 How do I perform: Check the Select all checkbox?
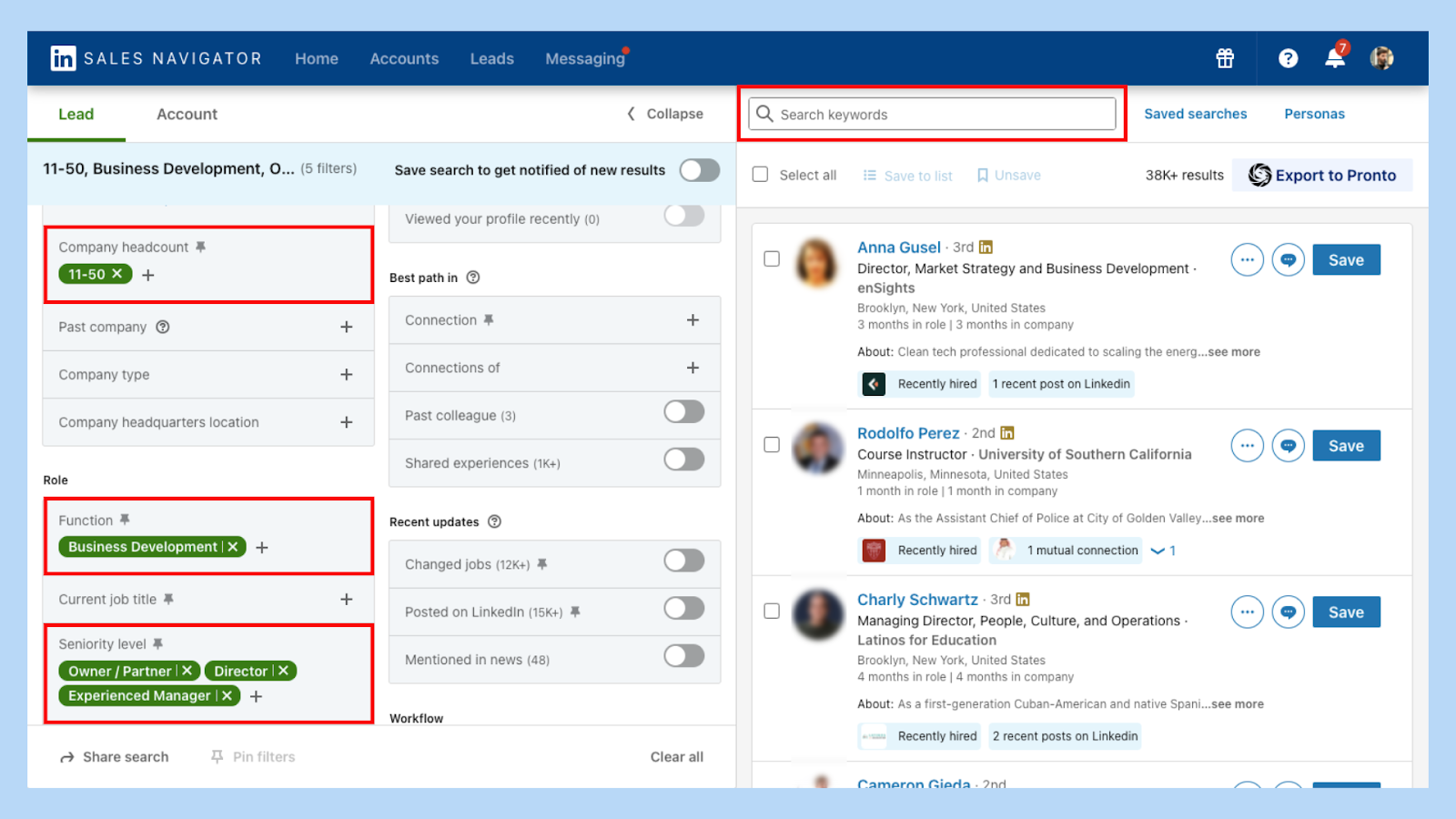[760, 174]
